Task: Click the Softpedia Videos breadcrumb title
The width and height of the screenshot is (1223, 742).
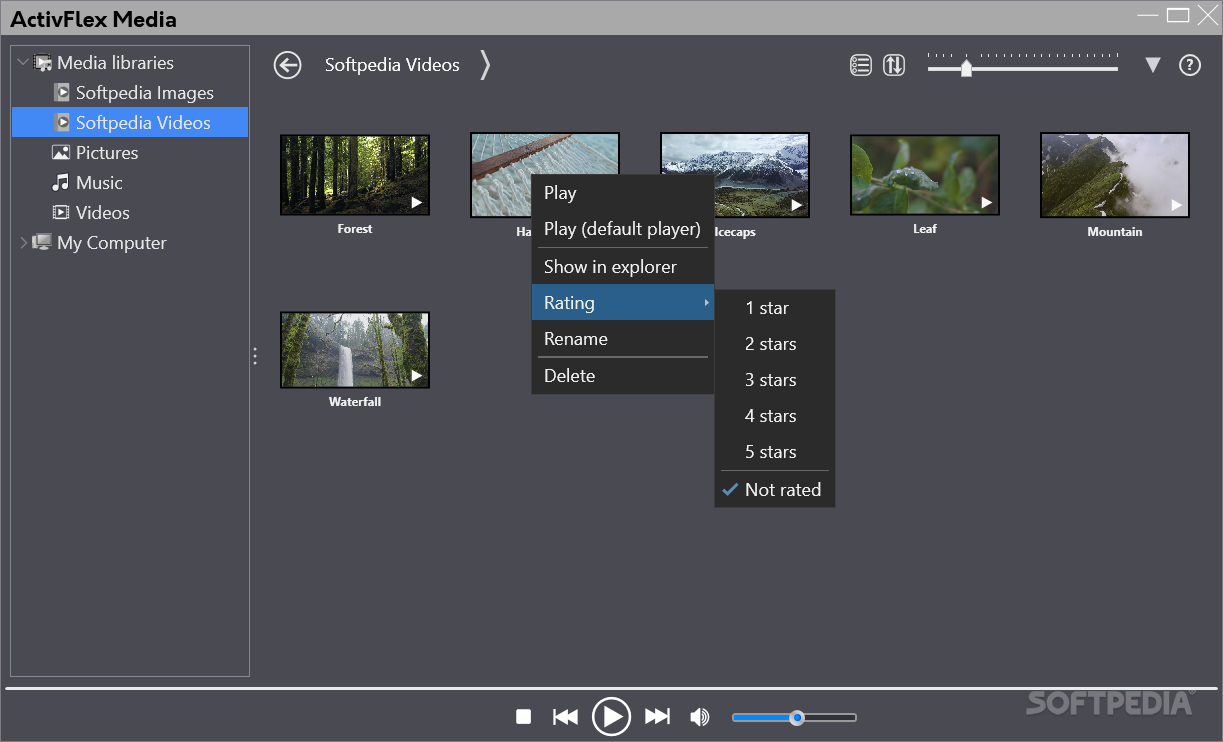Action: pos(392,65)
